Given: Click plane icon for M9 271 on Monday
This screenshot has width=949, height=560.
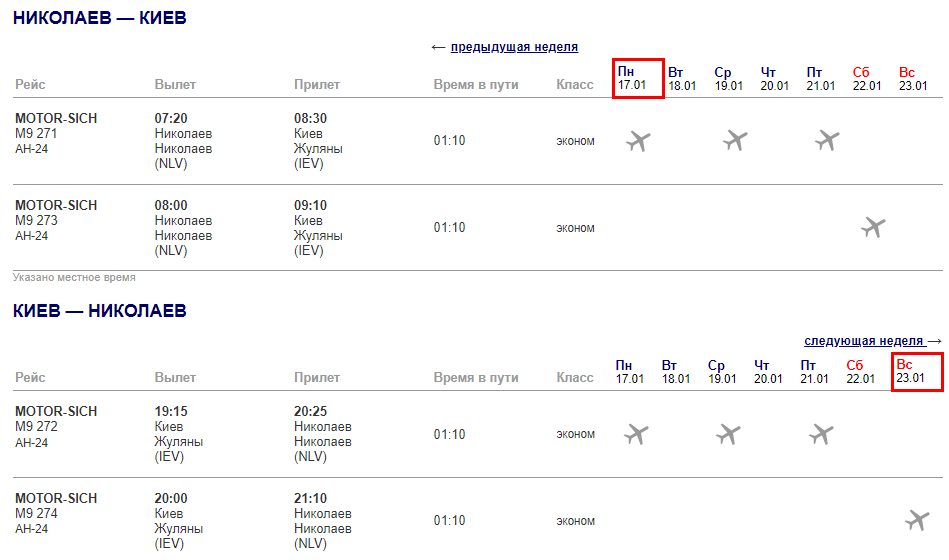Looking at the screenshot, I should [638, 141].
